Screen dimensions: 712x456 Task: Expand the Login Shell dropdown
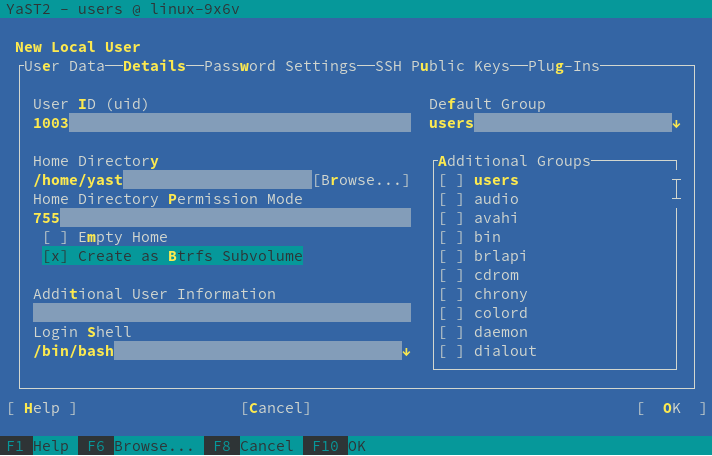[406, 351]
